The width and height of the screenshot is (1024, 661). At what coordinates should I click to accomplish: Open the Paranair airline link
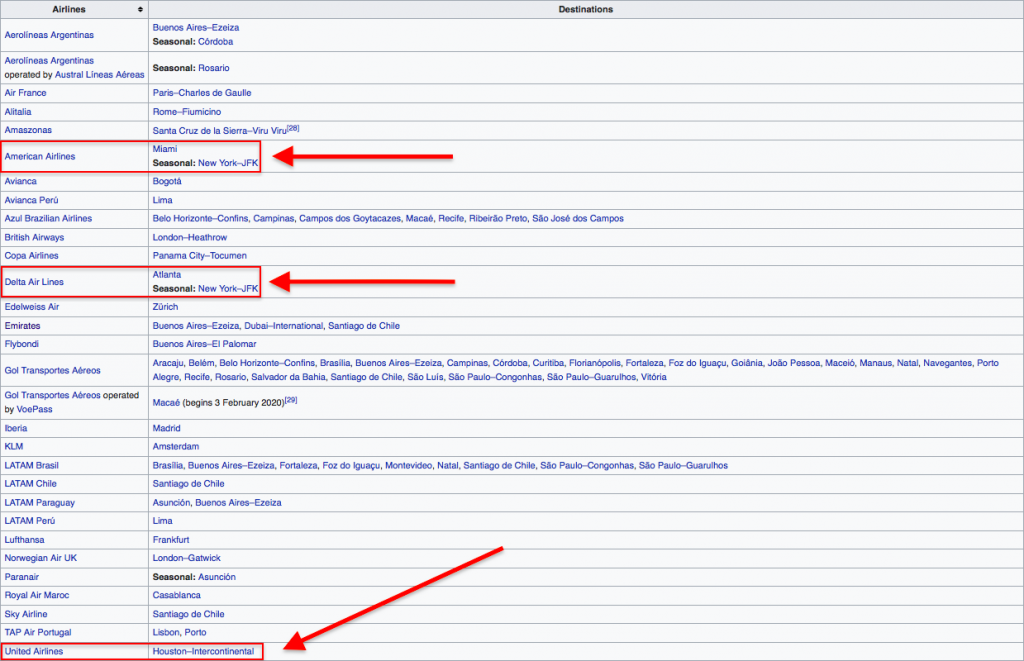[22, 577]
